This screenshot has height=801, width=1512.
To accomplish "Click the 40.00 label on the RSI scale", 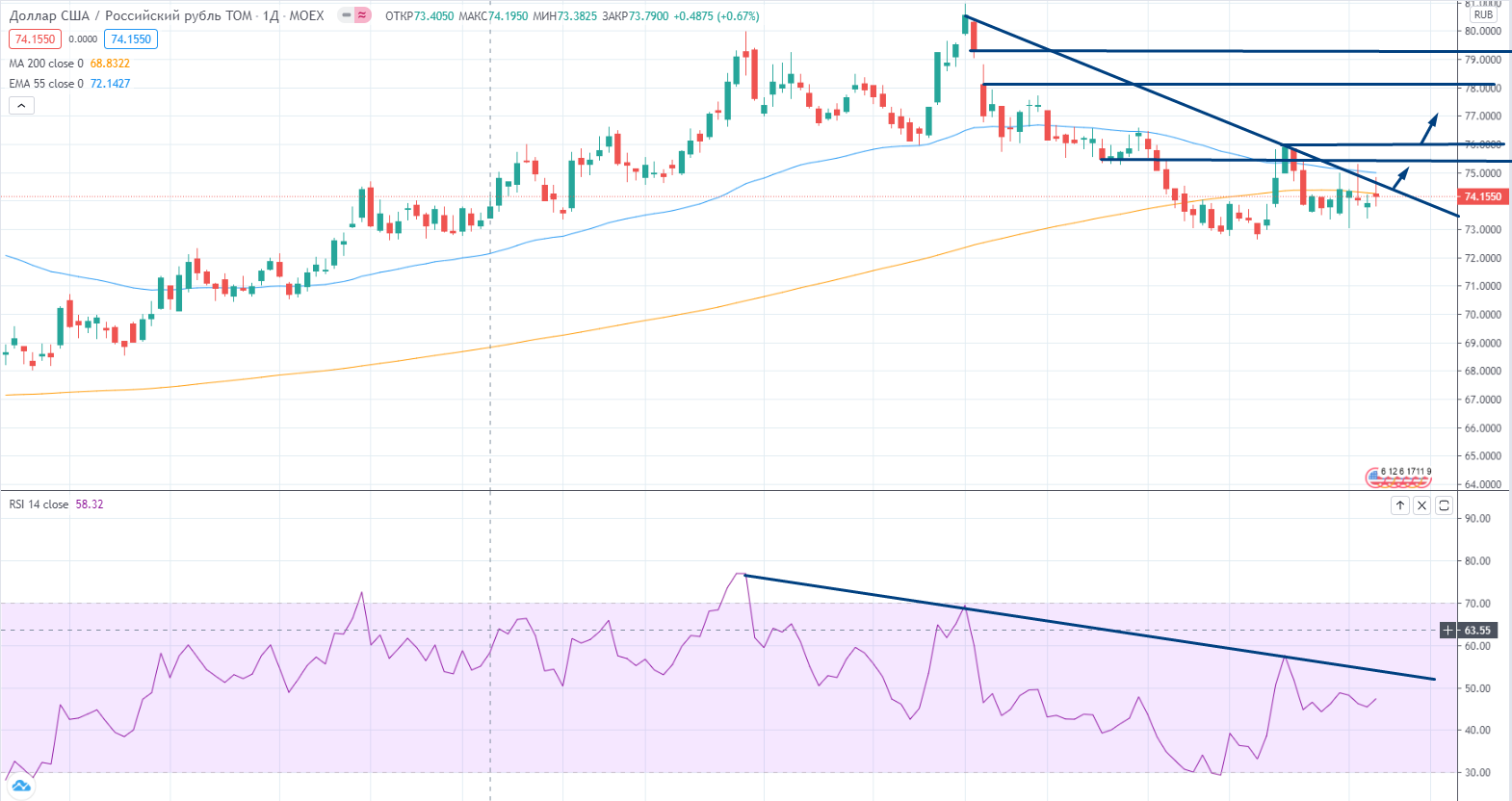I will pos(1477,730).
